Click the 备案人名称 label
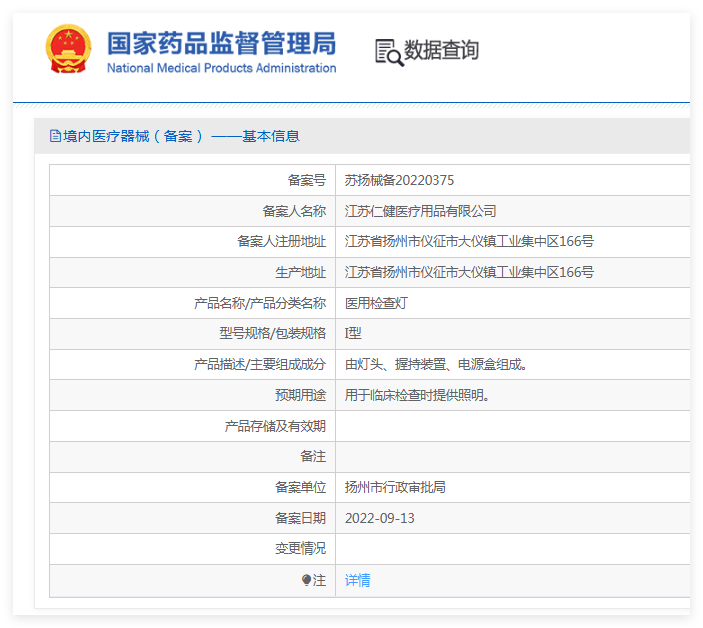Viewport: 703px width, 628px height. point(294,211)
